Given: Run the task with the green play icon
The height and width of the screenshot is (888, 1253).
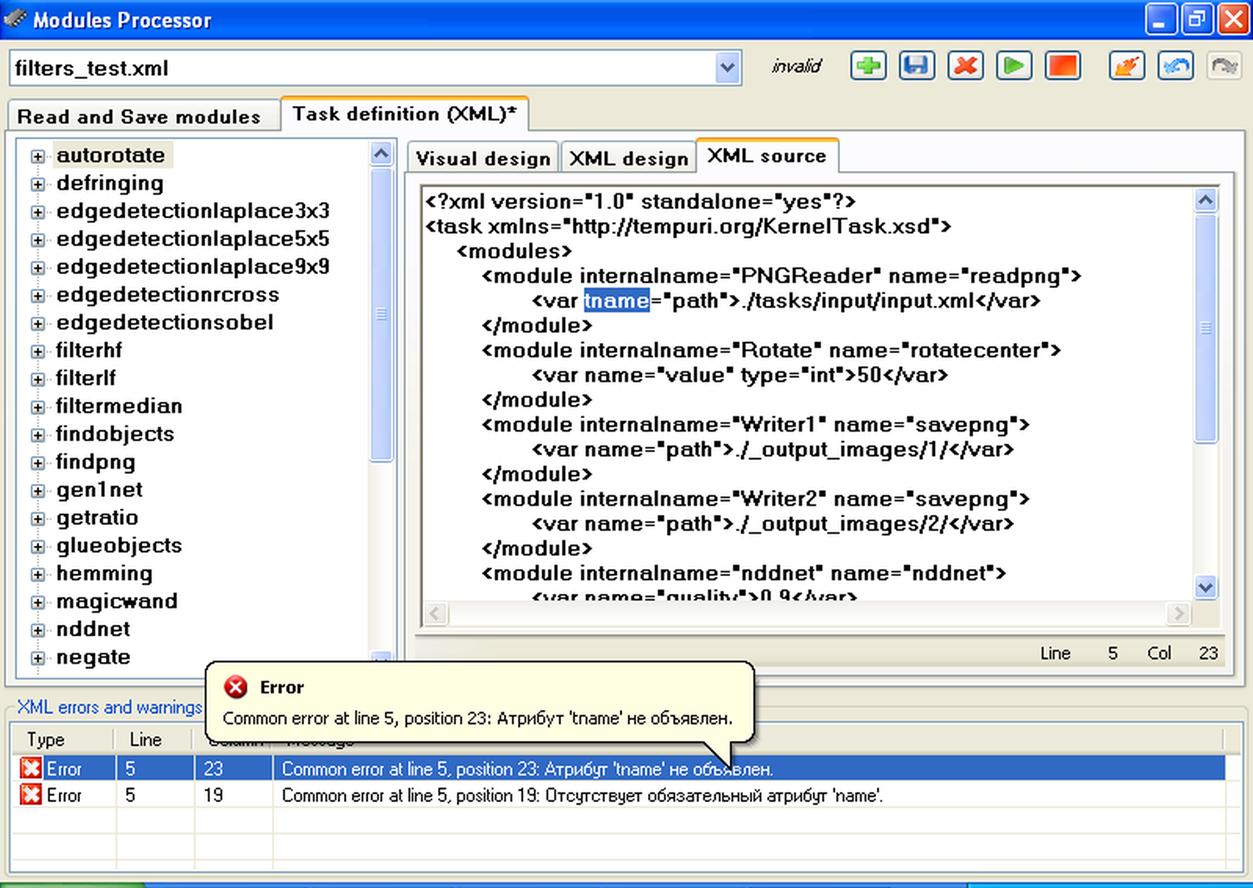Looking at the screenshot, I should (x=1013, y=67).
